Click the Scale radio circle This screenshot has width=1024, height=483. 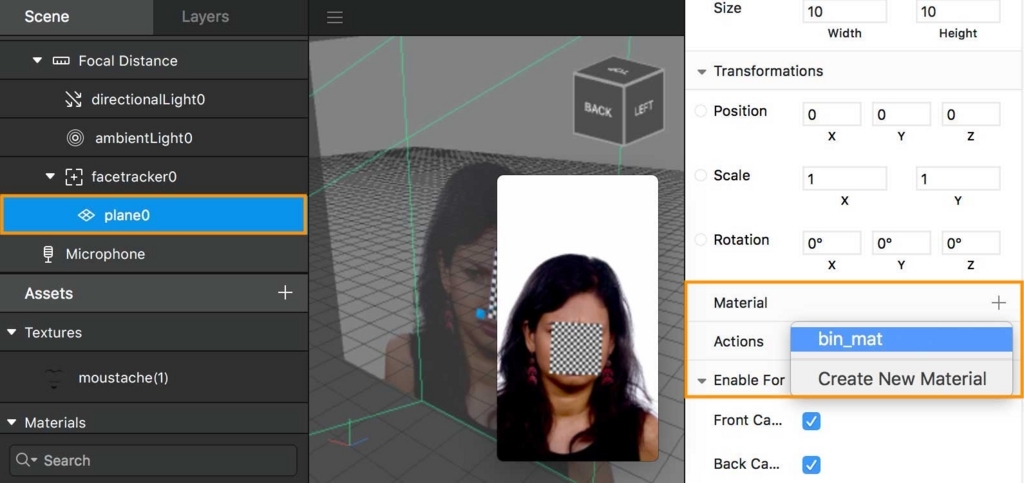[x=701, y=176]
